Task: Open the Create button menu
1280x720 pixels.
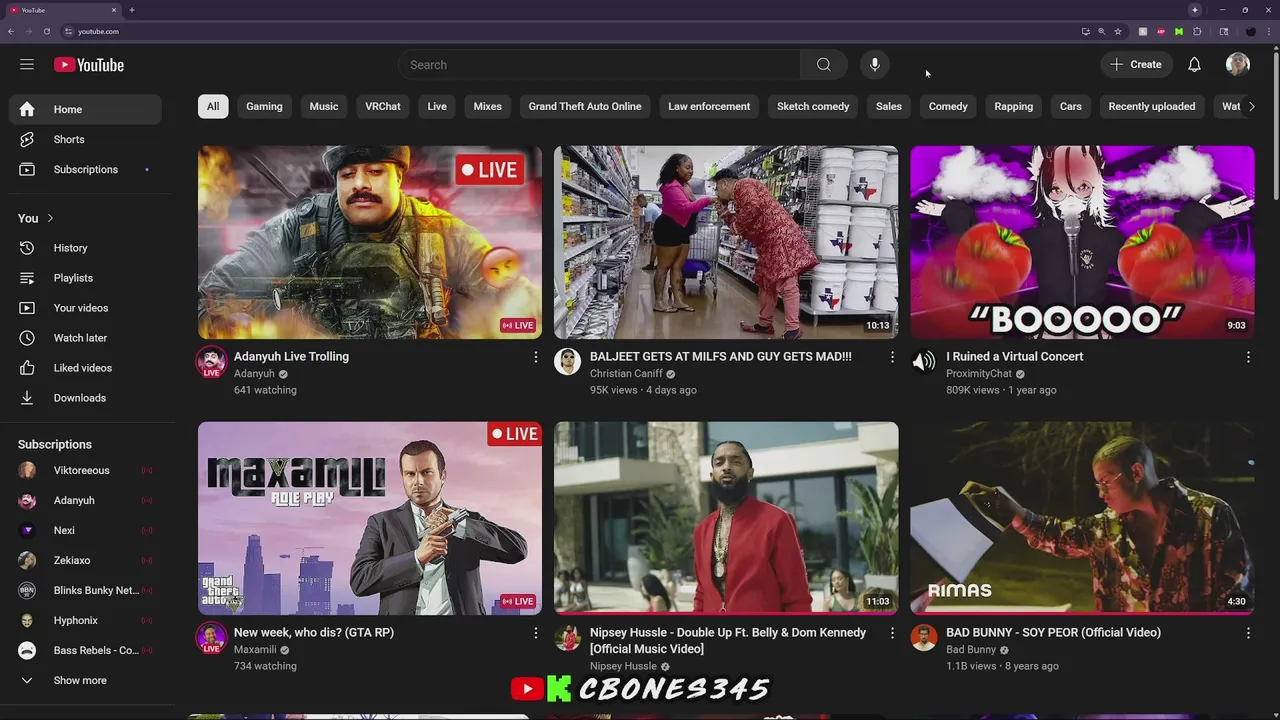Action: point(1136,65)
